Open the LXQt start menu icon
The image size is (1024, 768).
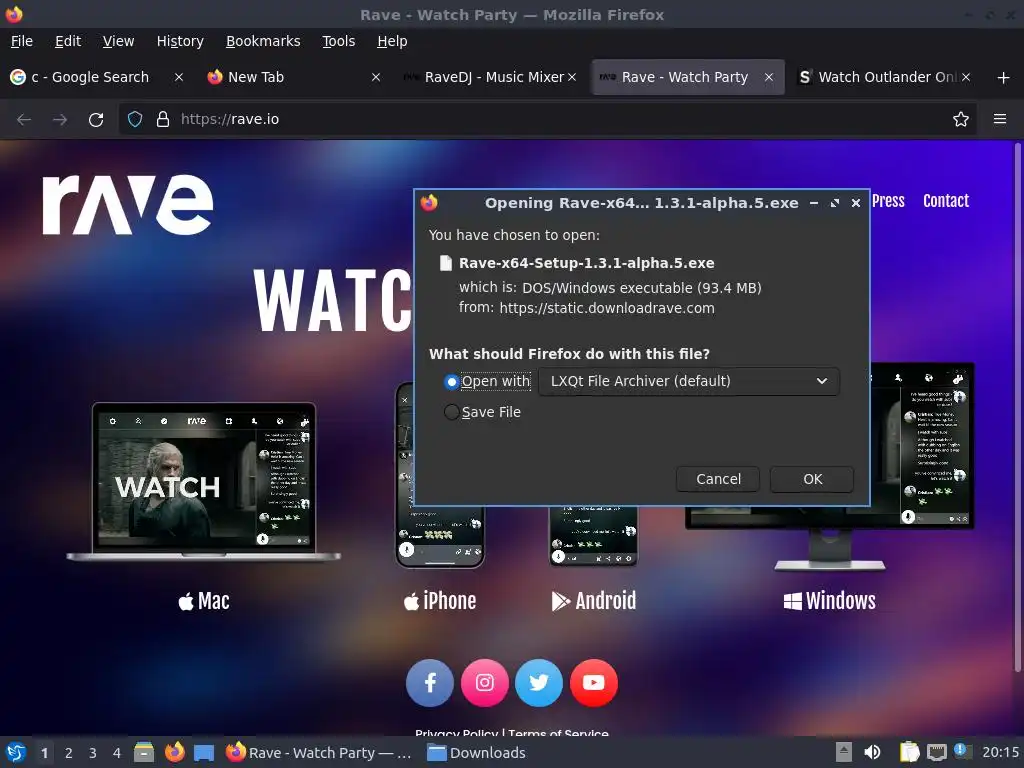point(16,752)
